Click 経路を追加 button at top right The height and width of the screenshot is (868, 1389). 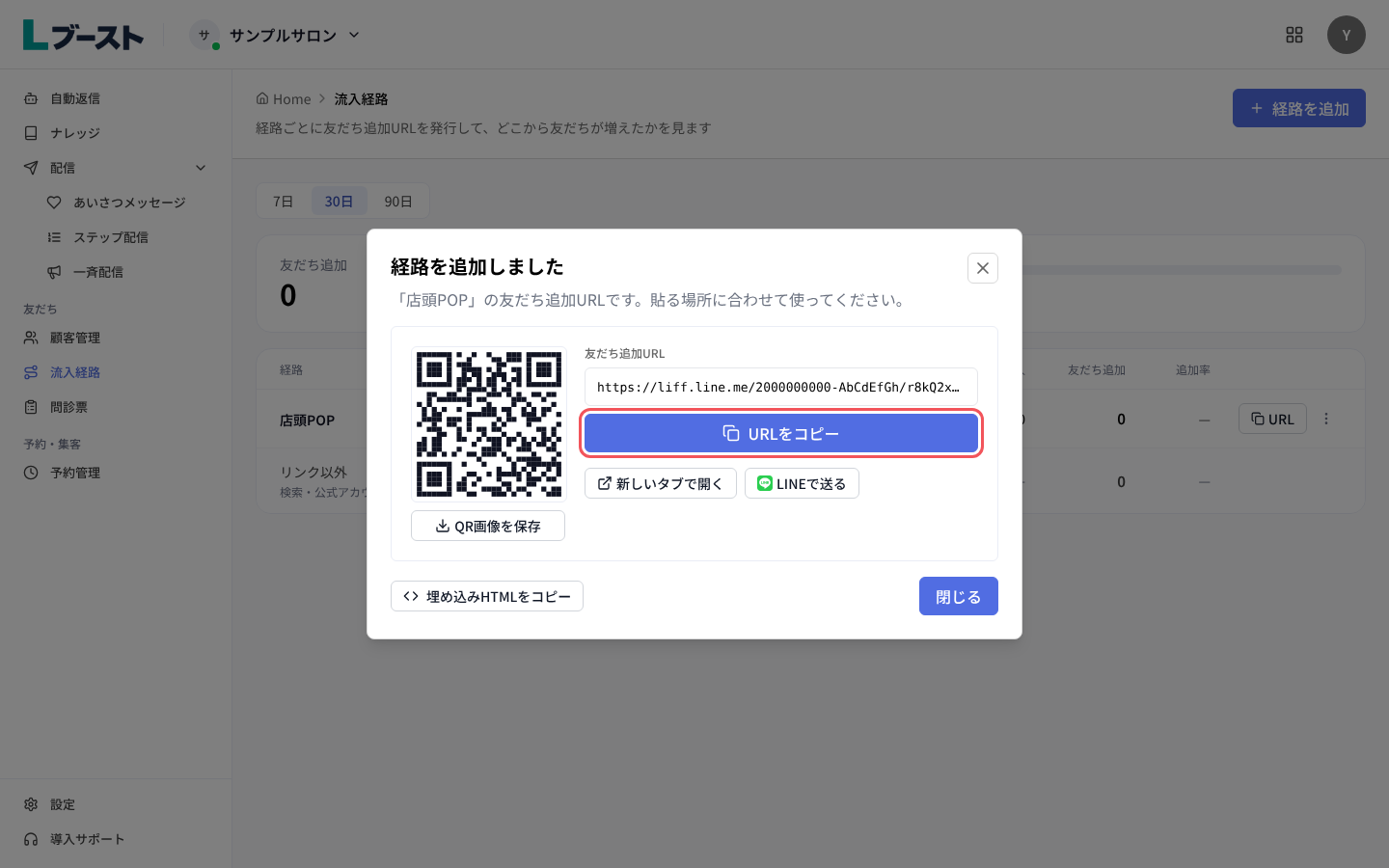1299,108
